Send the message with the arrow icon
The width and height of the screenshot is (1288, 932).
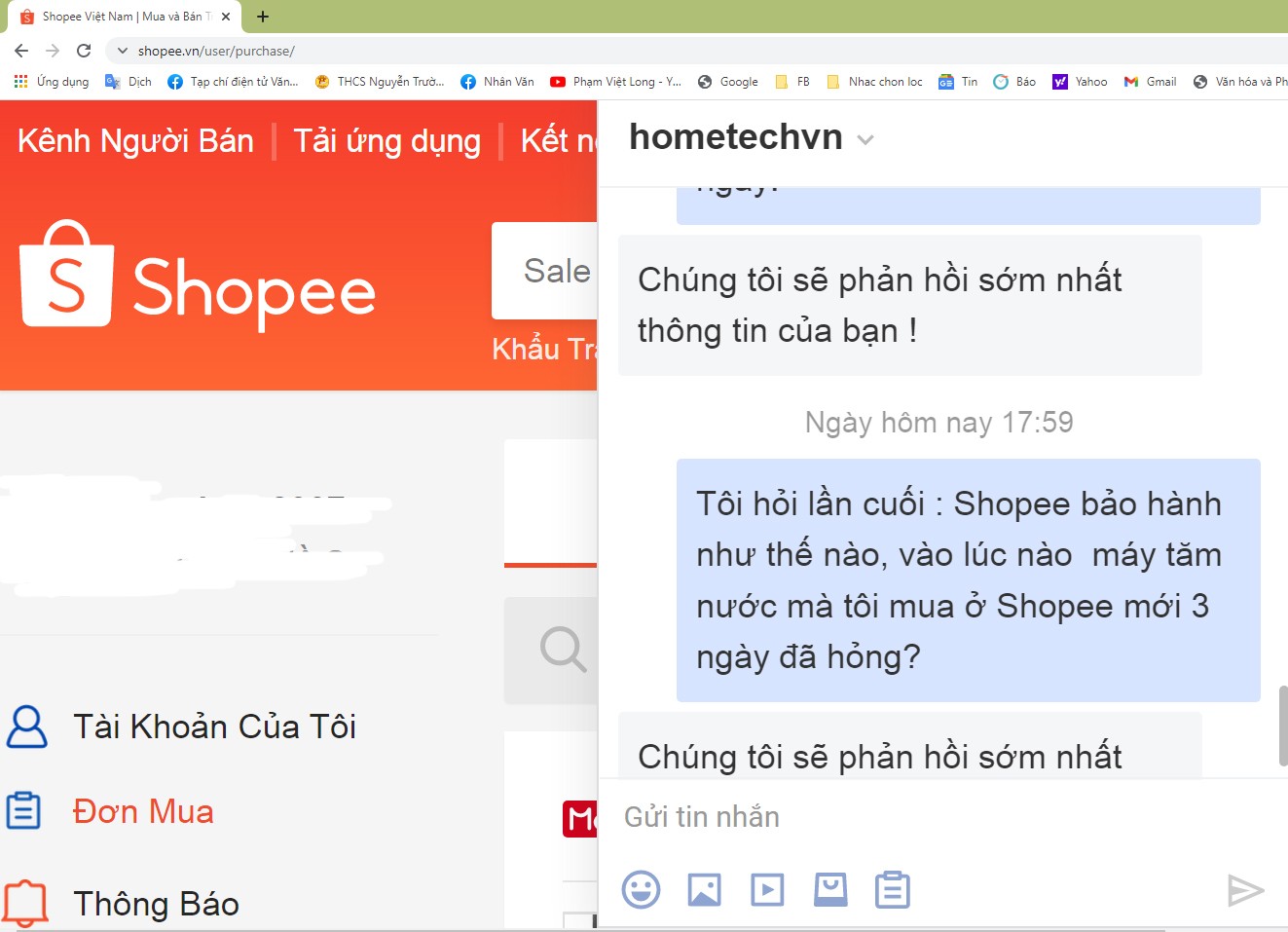(x=1245, y=889)
